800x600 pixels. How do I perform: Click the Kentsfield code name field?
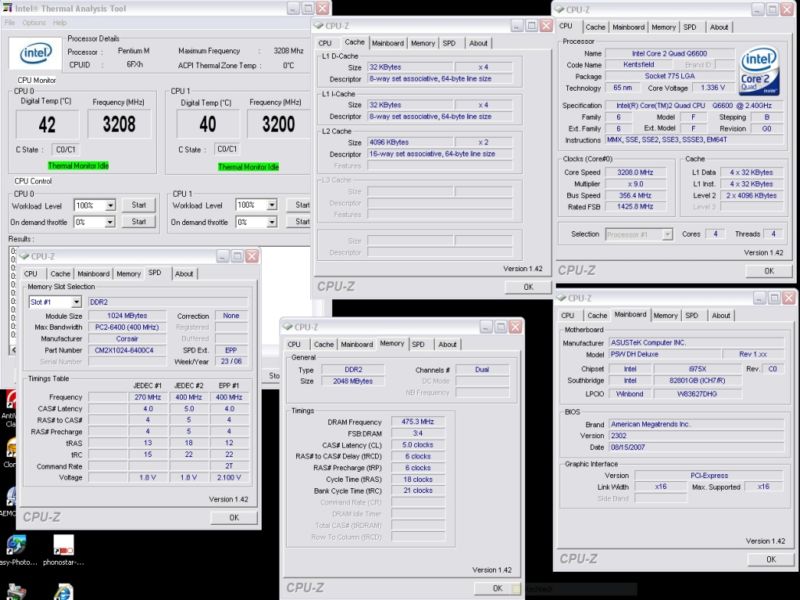(x=638, y=65)
